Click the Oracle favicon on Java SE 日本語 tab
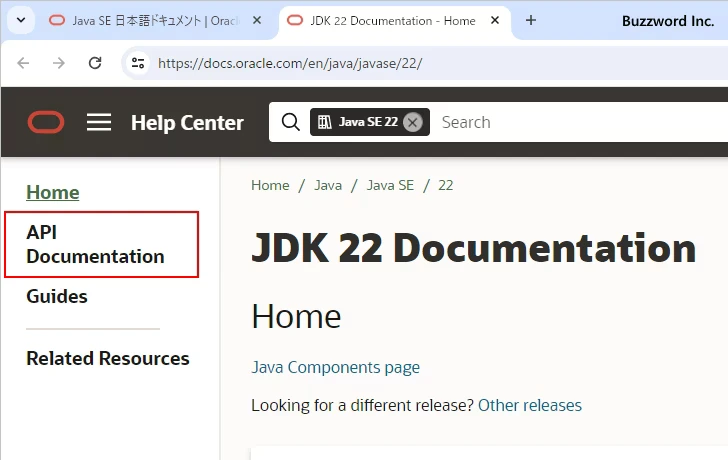728x460 pixels. coord(57,20)
